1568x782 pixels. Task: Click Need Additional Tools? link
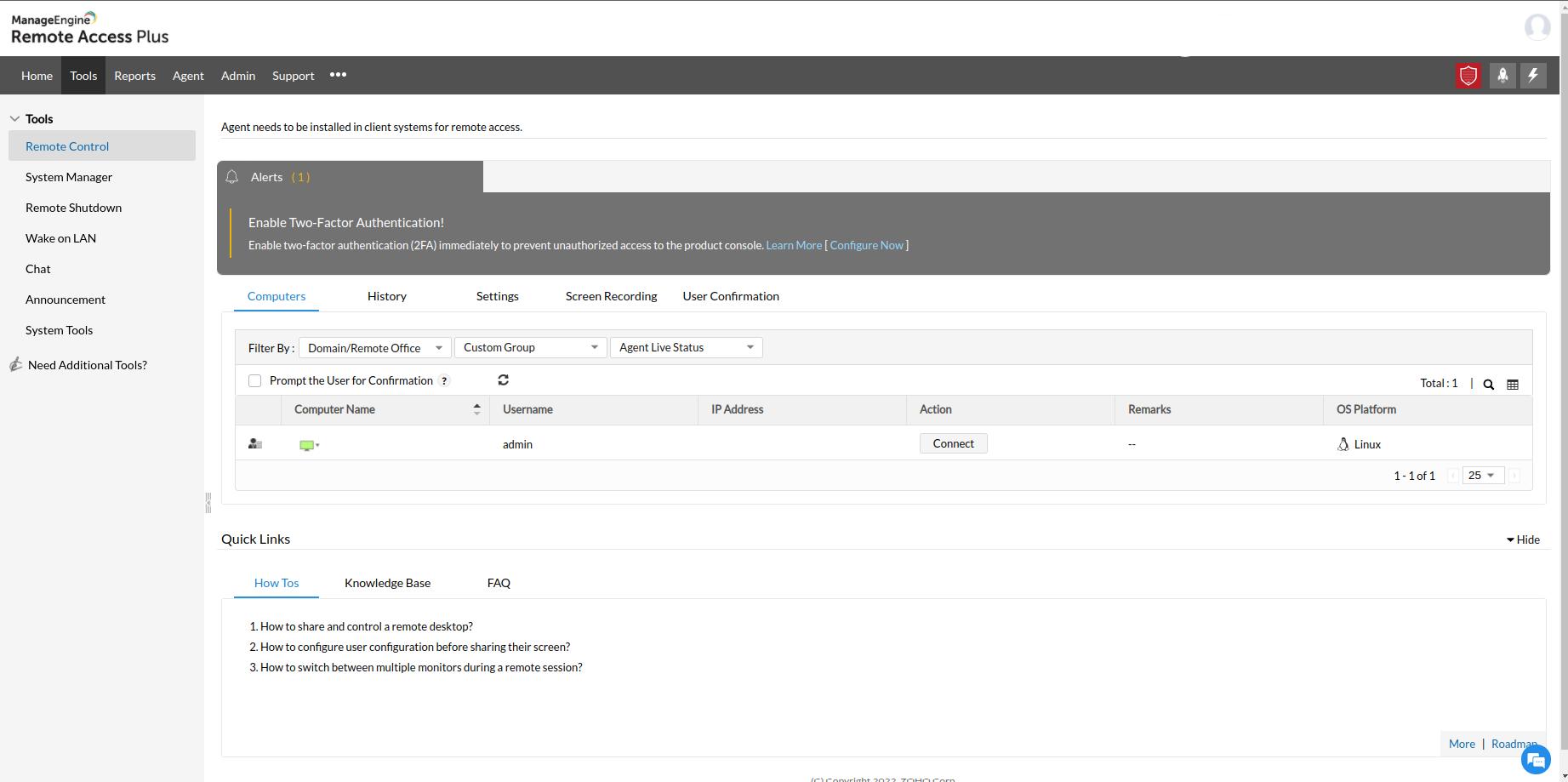pyautogui.click(x=88, y=365)
